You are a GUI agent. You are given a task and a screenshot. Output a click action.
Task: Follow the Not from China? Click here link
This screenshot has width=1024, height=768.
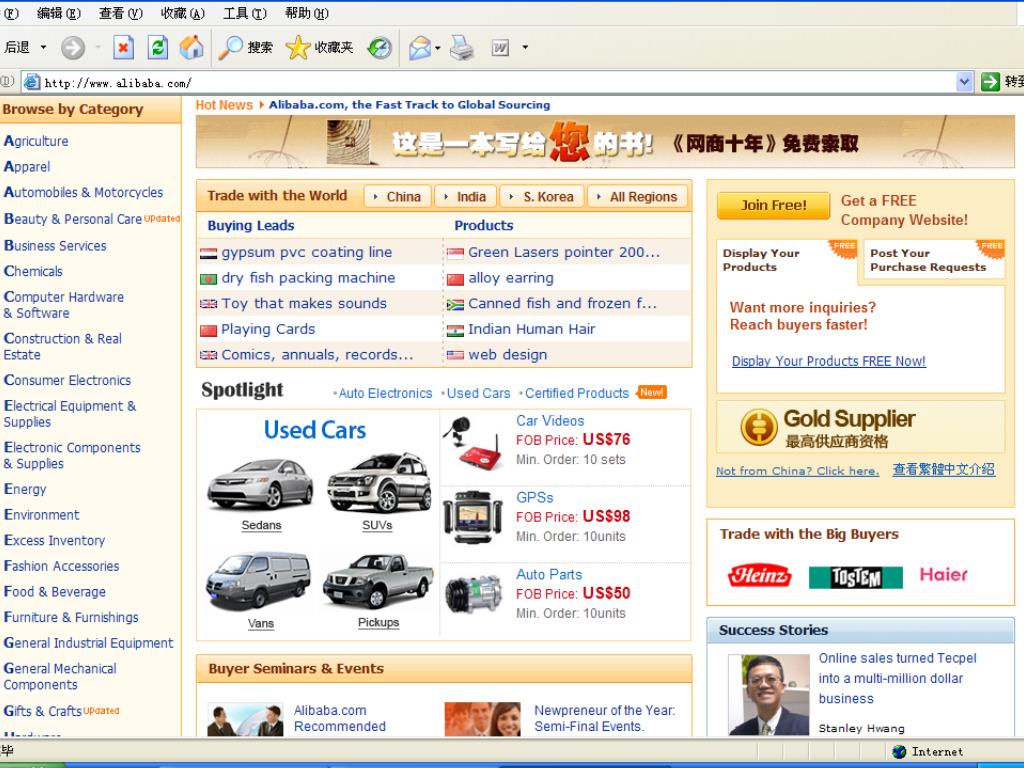797,471
